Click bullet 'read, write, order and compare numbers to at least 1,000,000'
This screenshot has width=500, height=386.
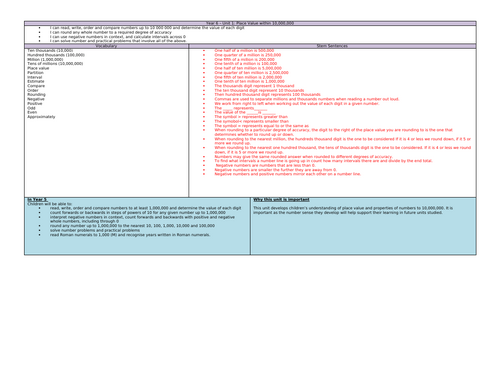pyautogui.click(x=146, y=208)
